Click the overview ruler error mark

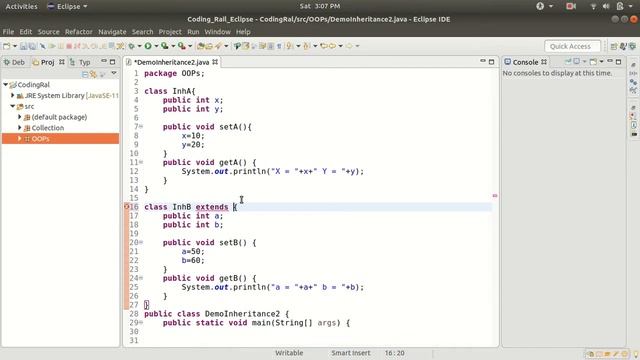coord(495,196)
